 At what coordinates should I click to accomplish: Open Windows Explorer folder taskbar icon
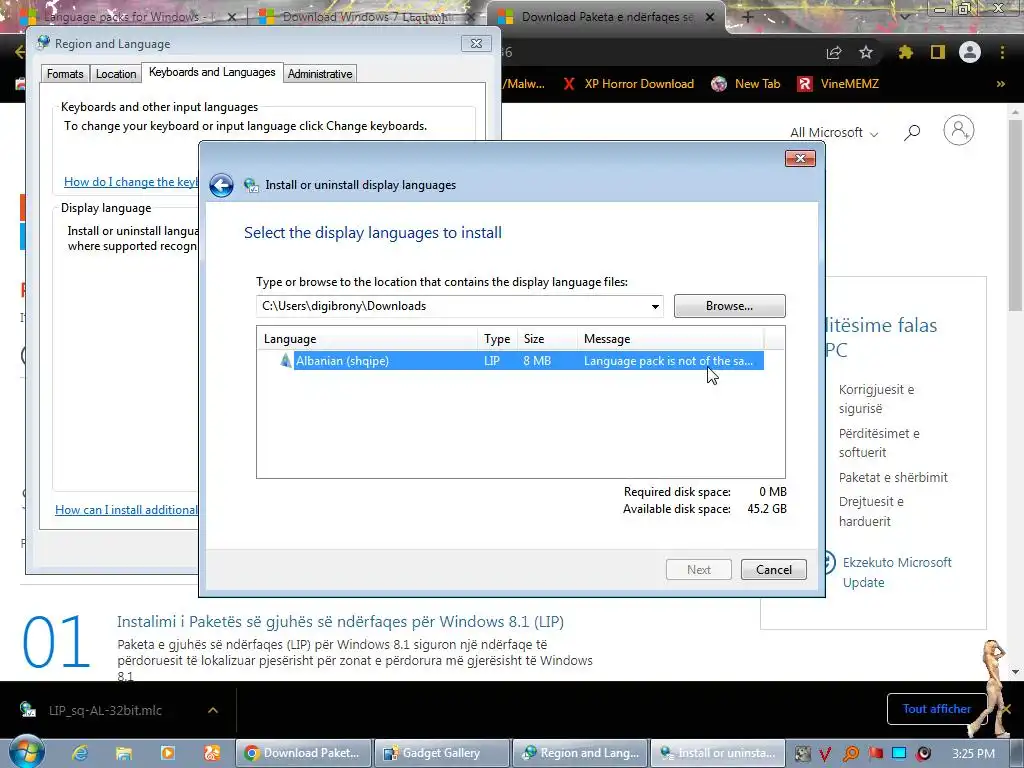(123, 753)
